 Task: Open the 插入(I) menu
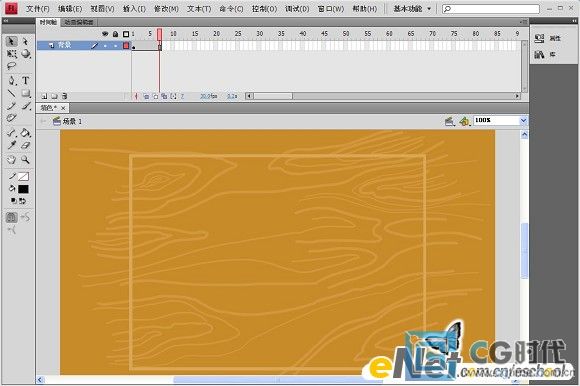135,9
